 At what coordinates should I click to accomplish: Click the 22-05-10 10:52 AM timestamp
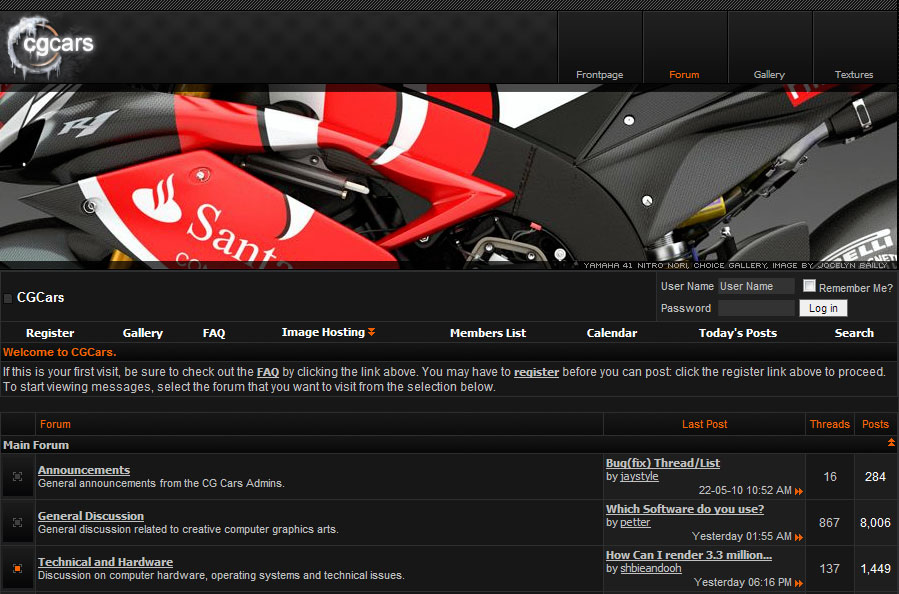coord(745,490)
